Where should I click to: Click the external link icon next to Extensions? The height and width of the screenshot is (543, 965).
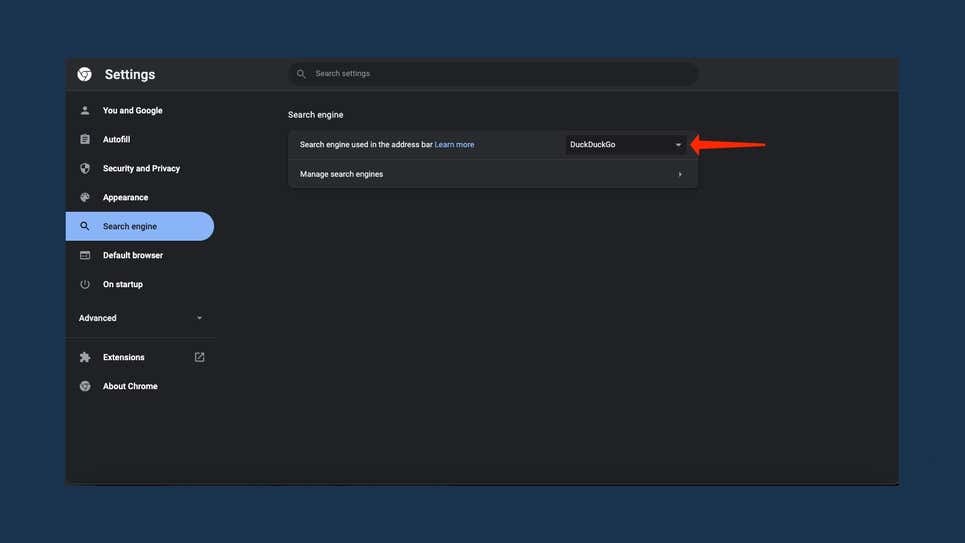(199, 357)
